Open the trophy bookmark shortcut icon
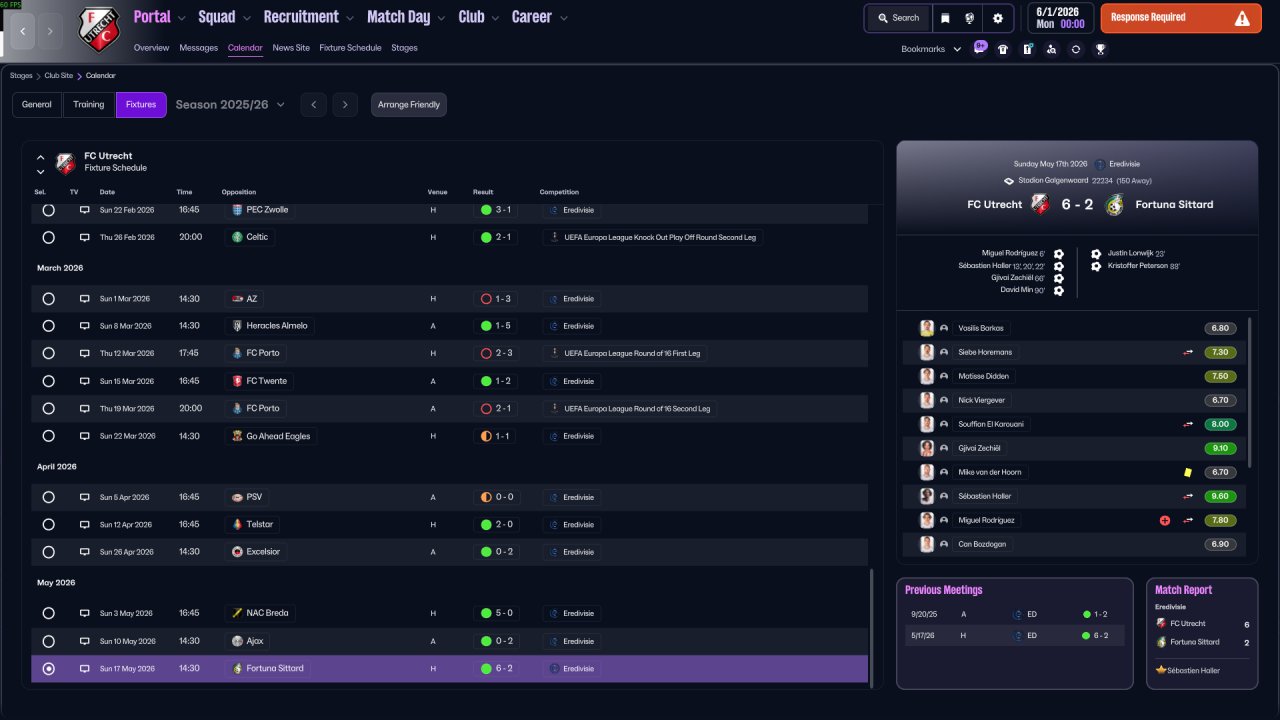 click(1100, 49)
